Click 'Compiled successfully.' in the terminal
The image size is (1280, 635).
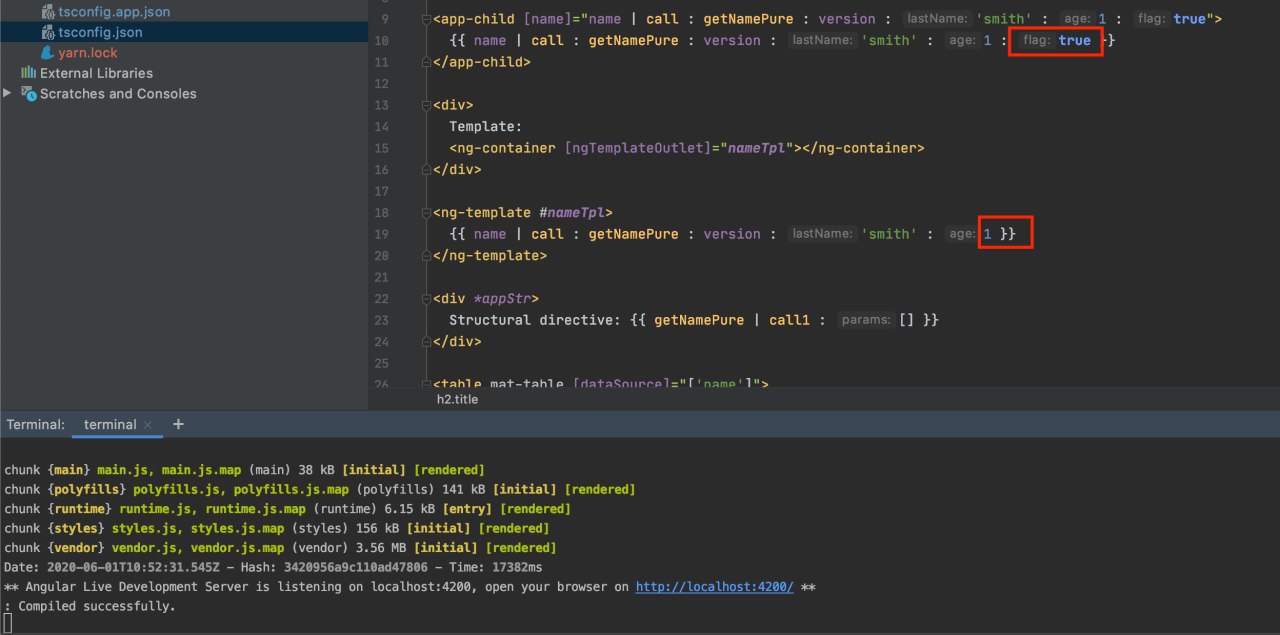[x=97, y=606]
